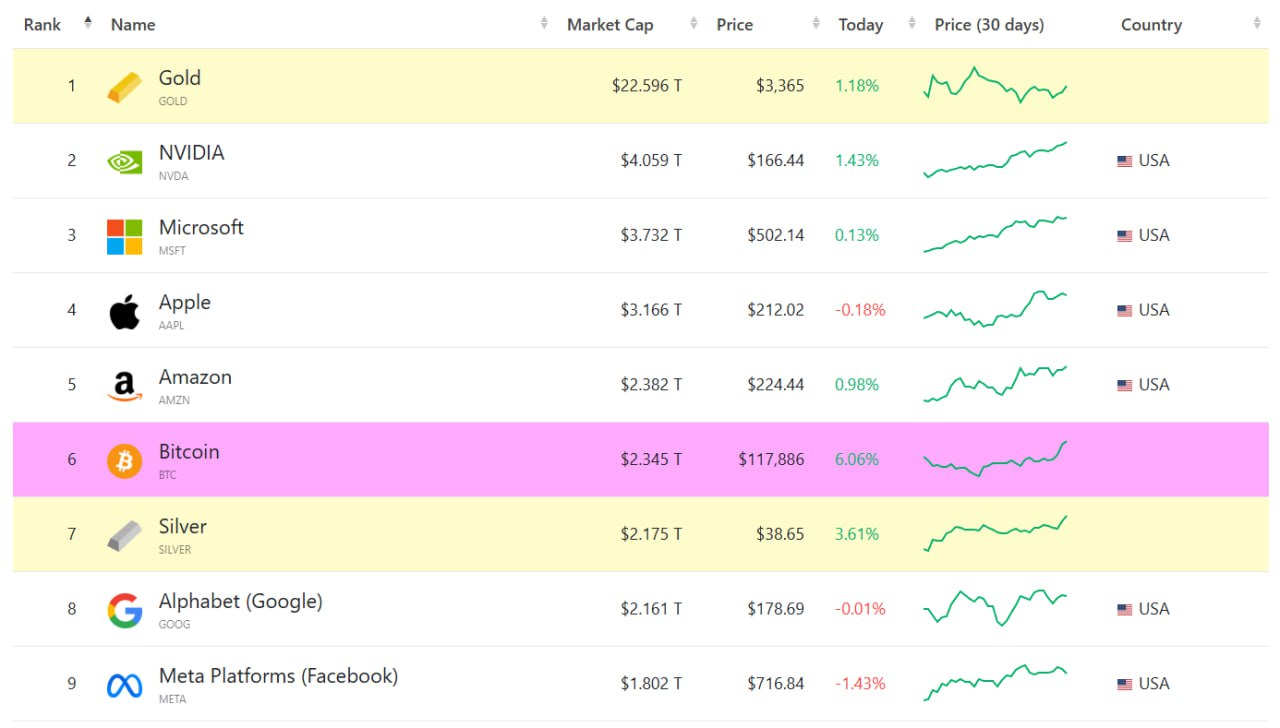Image resolution: width=1280 pixels, height=728 pixels.
Task: View Microsoft 30-day price sparkline
Action: tap(995, 234)
